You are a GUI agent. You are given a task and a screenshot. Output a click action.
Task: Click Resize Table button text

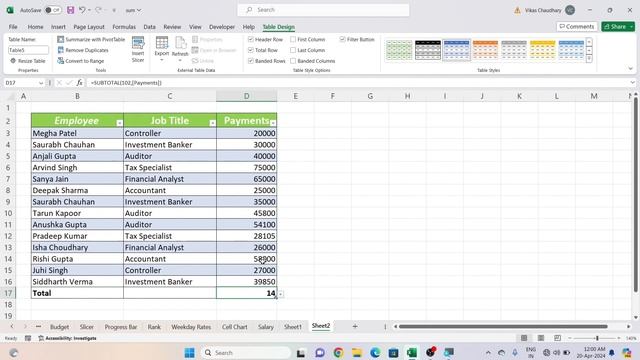pyautogui.click(x=31, y=61)
